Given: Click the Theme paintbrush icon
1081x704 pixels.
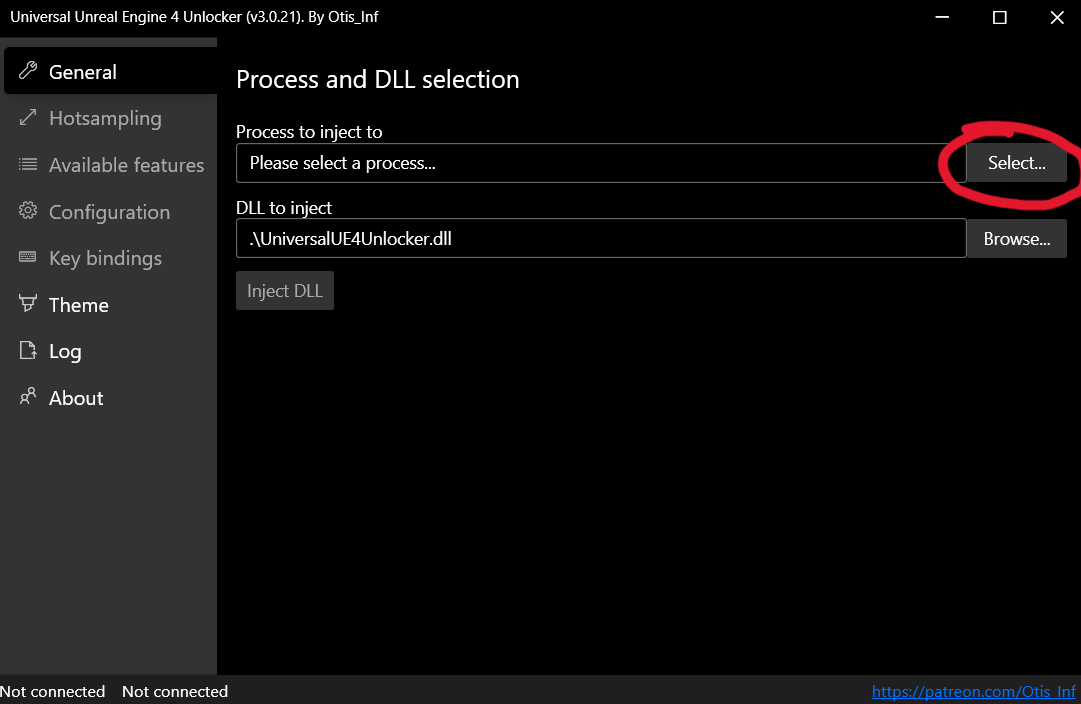Looking at the screenshot, I should [x=28, y=304].
